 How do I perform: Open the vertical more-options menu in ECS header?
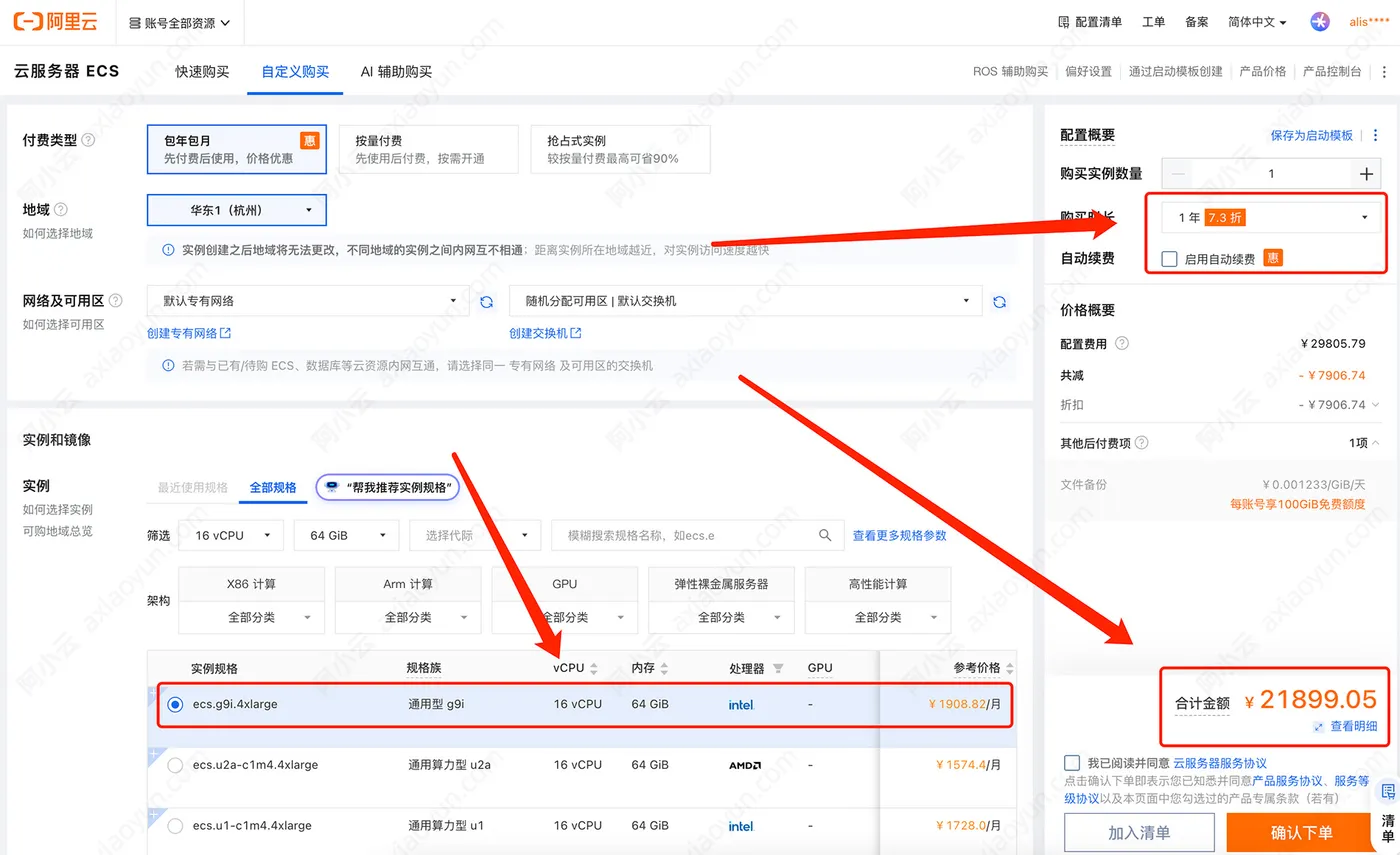[1384, 72]
